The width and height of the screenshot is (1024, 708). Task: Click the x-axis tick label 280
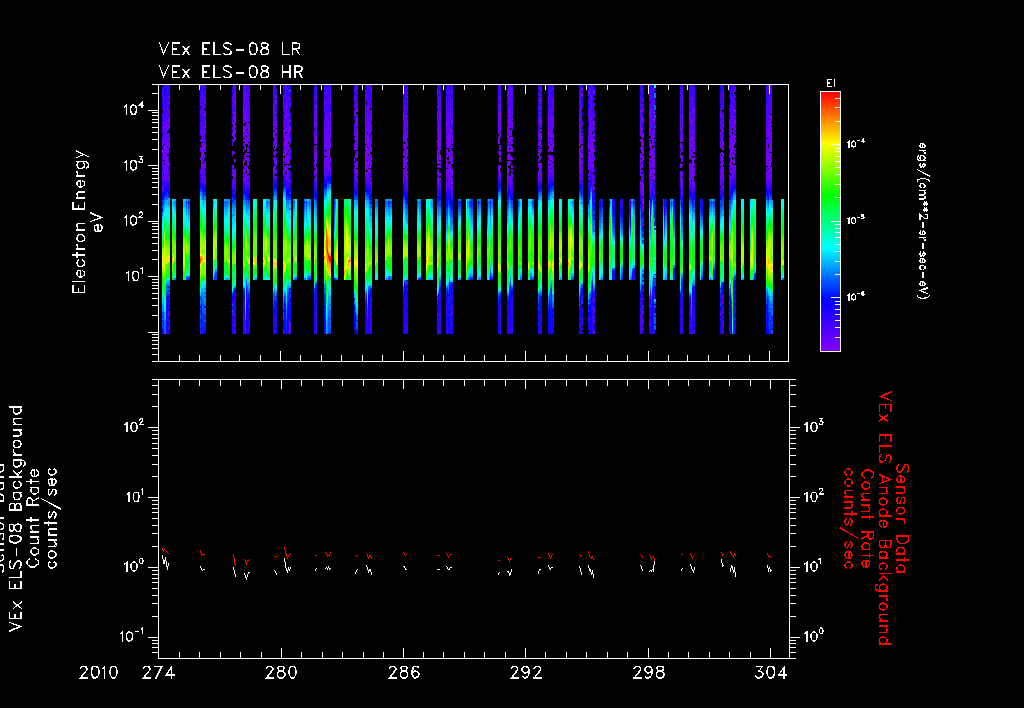point(281,673)
